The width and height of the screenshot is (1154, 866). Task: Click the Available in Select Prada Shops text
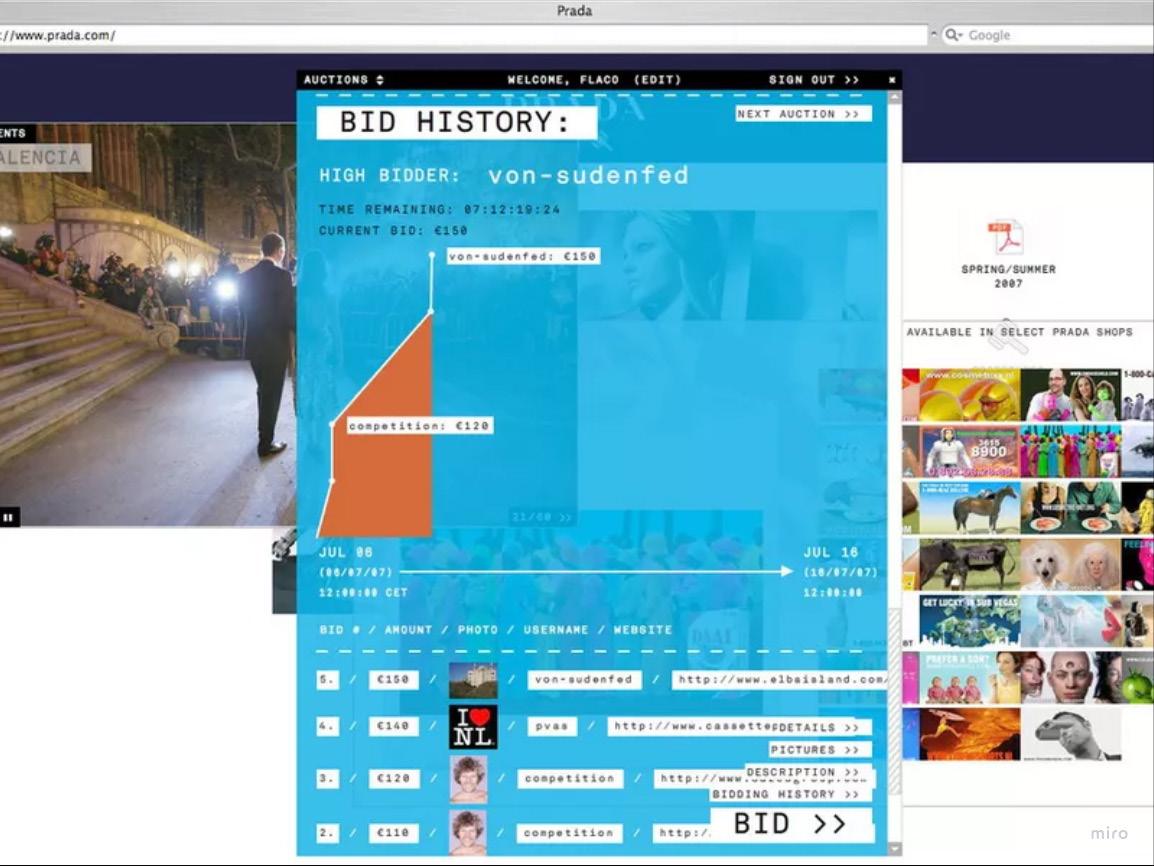[1019, 332]
